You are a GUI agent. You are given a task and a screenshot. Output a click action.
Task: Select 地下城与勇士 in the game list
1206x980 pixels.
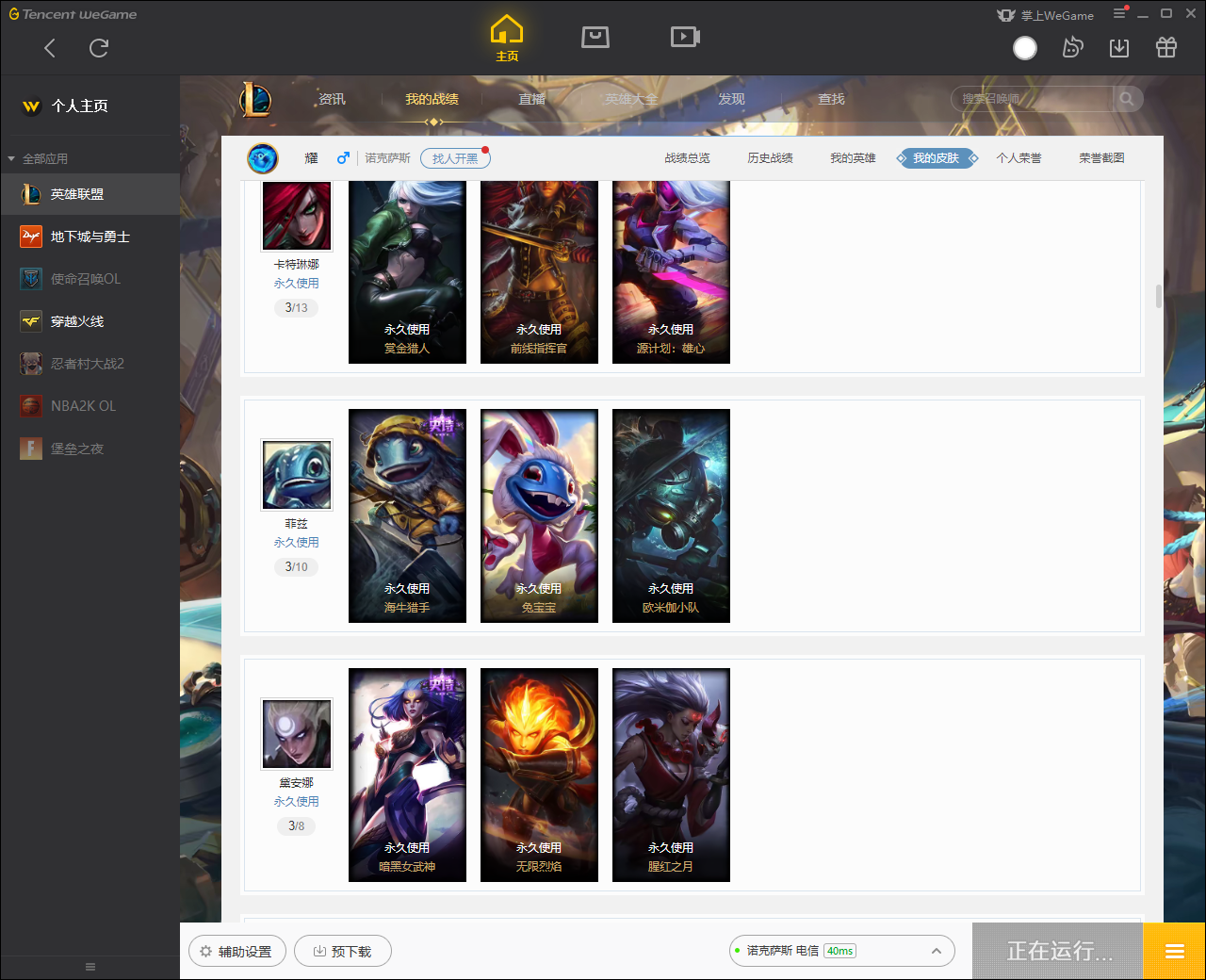(90, 237)
